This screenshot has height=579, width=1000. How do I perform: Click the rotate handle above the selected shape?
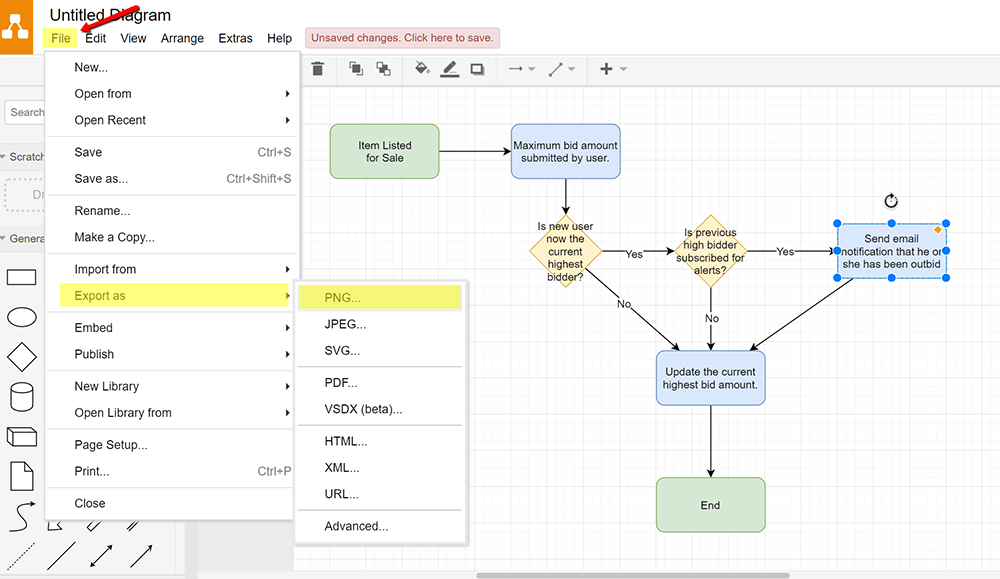click(x=891, y=201)
